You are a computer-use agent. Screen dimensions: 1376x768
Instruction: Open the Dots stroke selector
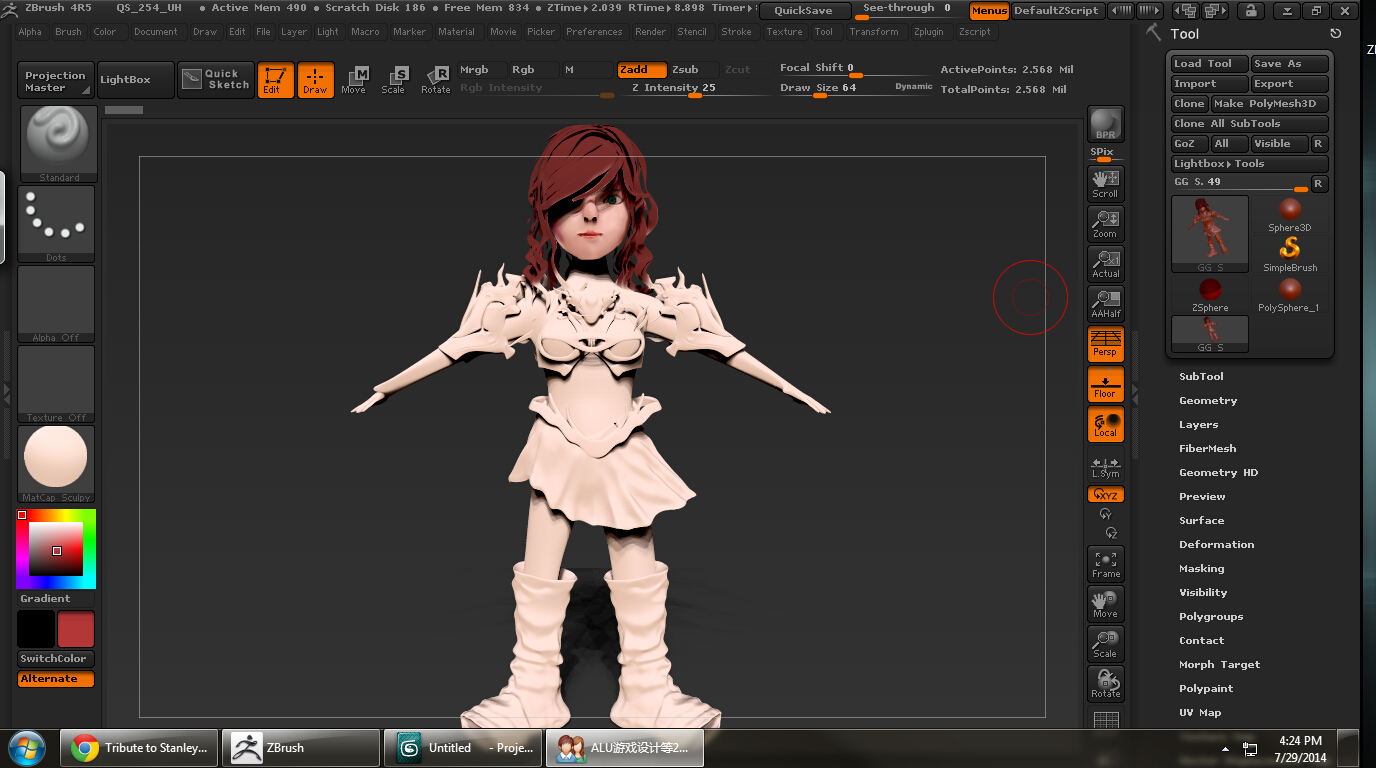coord(56,224)
